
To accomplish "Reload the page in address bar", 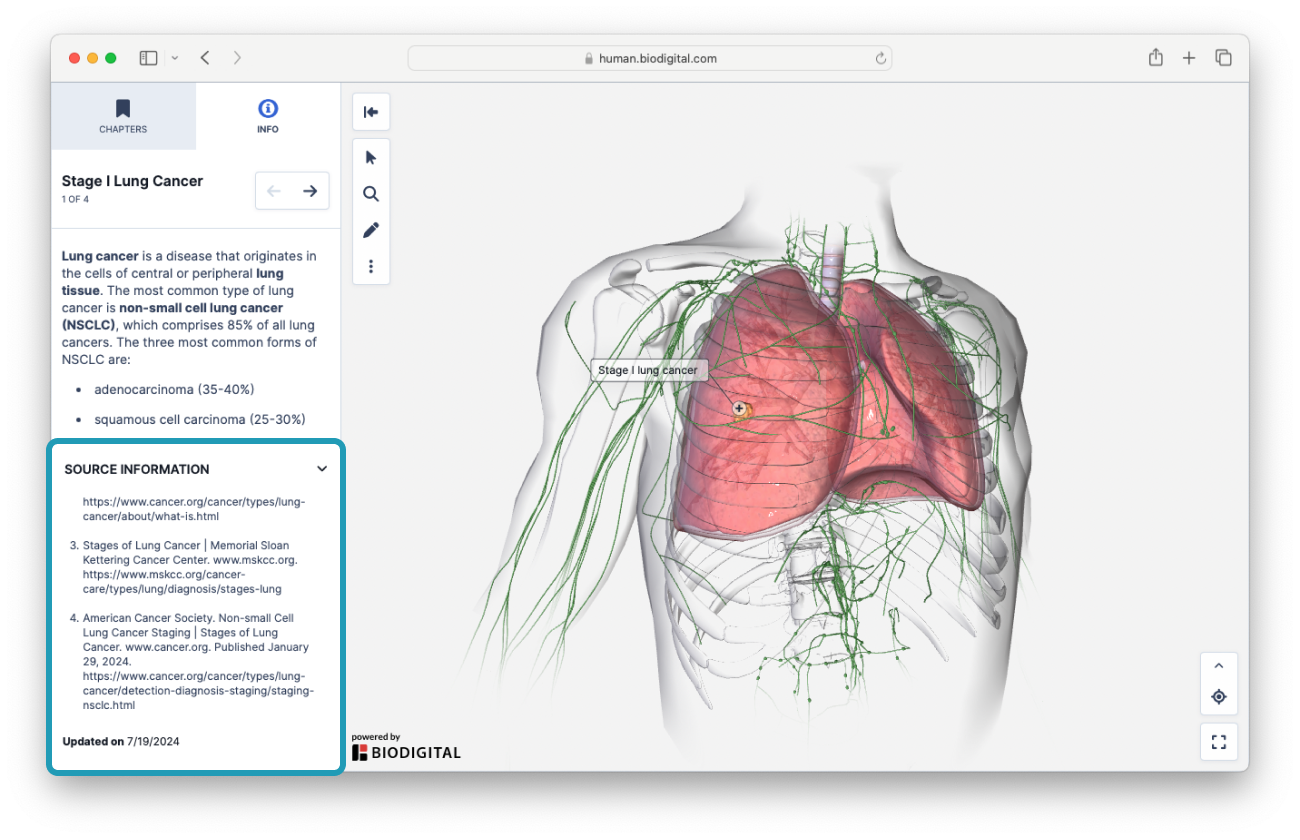I will 880,58.
